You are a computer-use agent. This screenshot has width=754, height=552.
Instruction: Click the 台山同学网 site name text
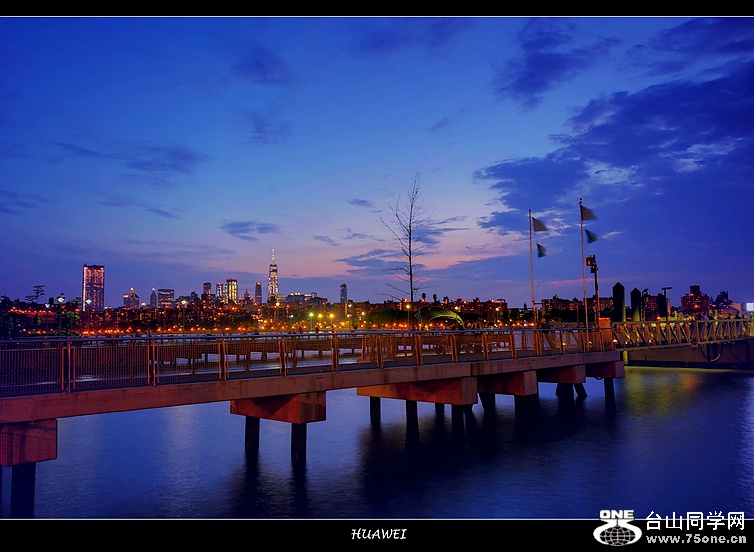point(695,521)
